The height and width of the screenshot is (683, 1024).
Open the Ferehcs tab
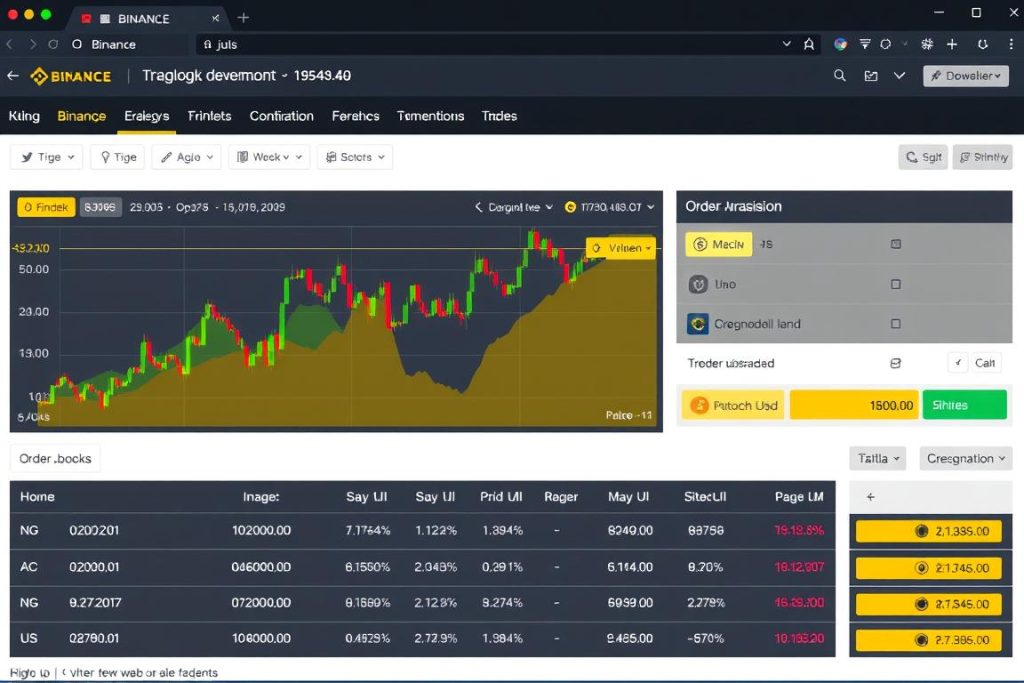[355, 116]
